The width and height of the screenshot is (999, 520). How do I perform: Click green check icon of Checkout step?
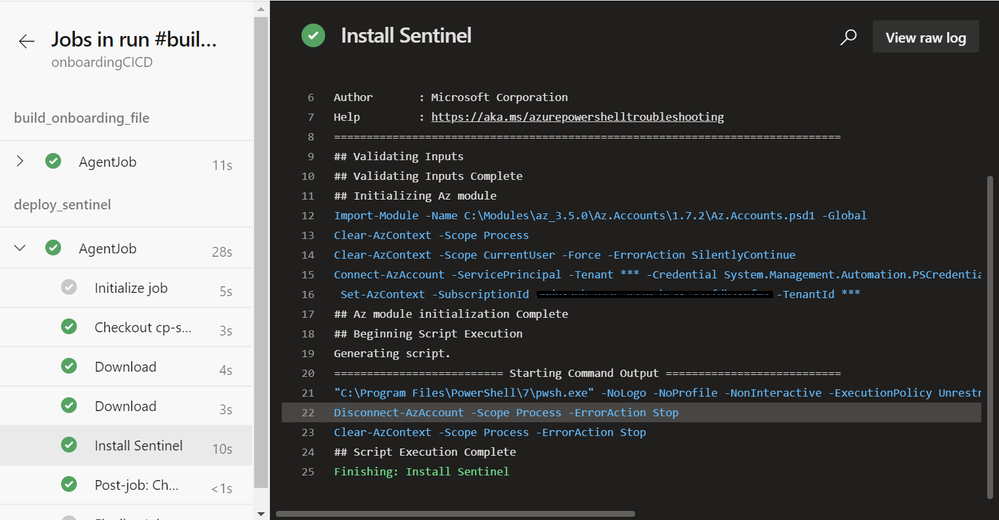point(69,327)
